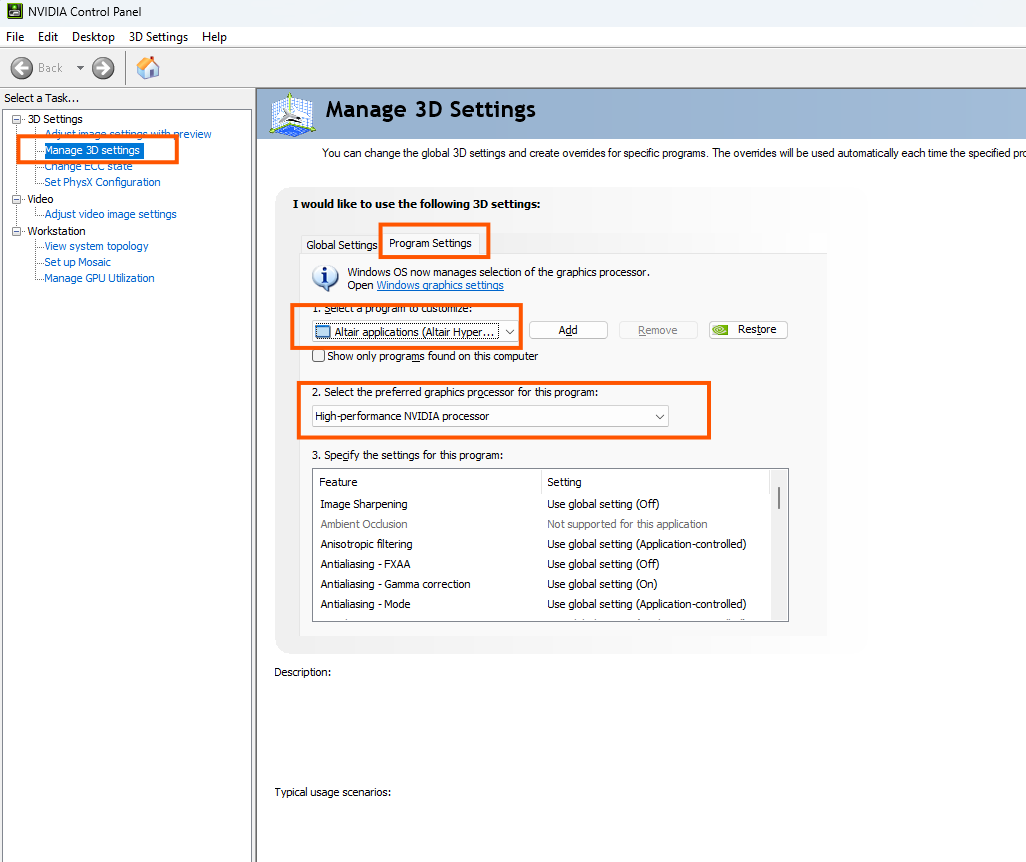Viewport: 1026px width, 862px height.
Task: Click the Back arrow button
Action: (22, 67)
